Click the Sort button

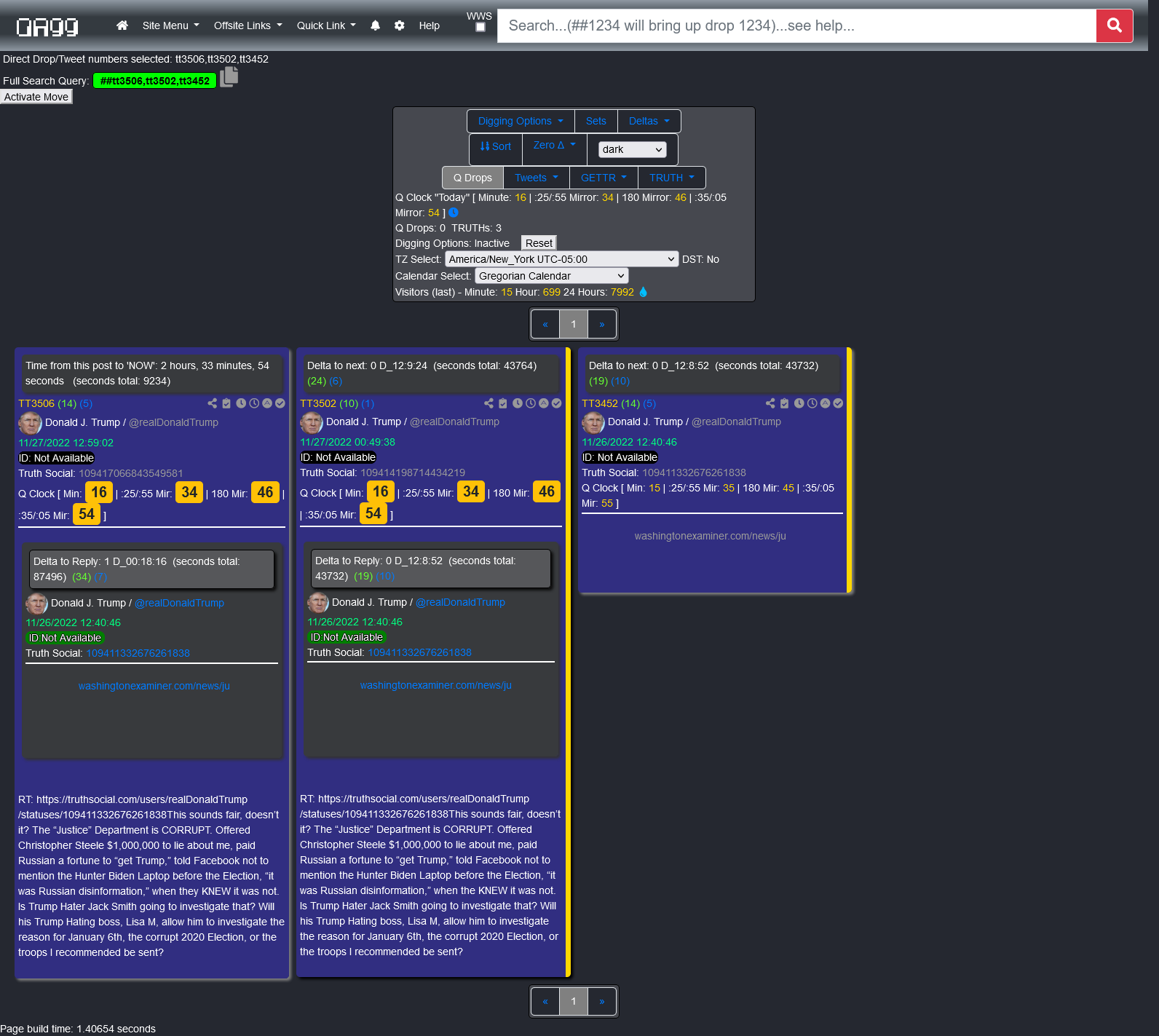496,146
